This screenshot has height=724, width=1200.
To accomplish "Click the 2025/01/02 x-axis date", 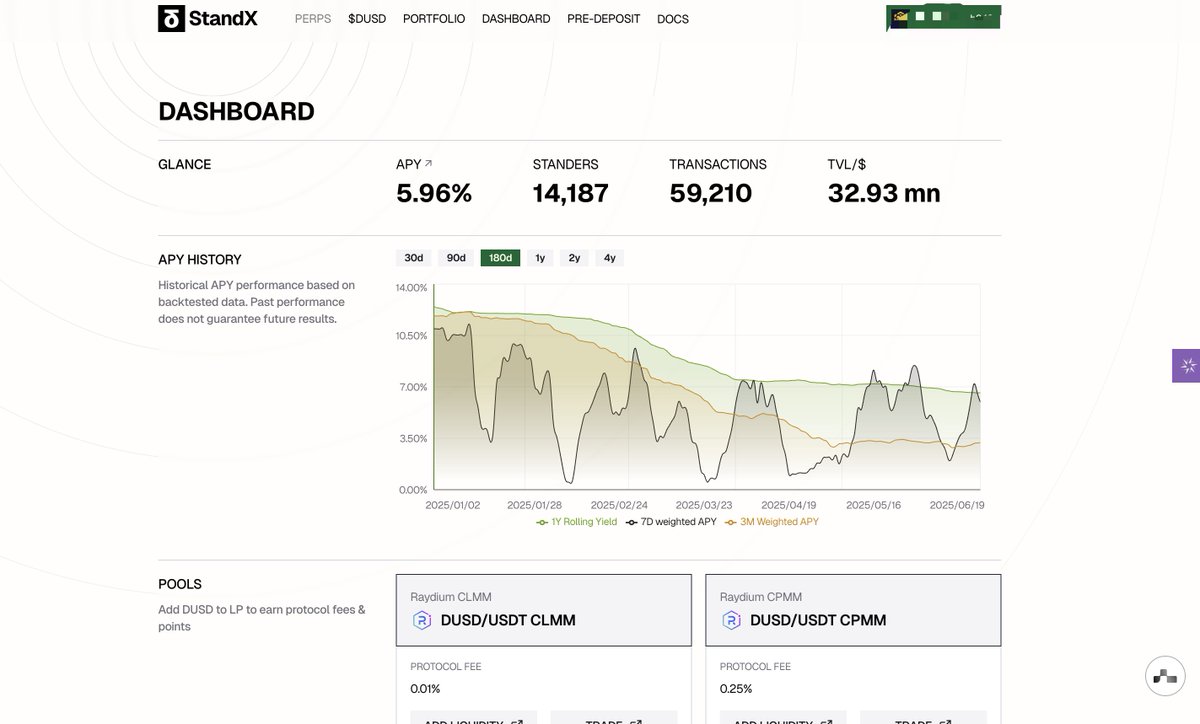I will coord(453,505).
